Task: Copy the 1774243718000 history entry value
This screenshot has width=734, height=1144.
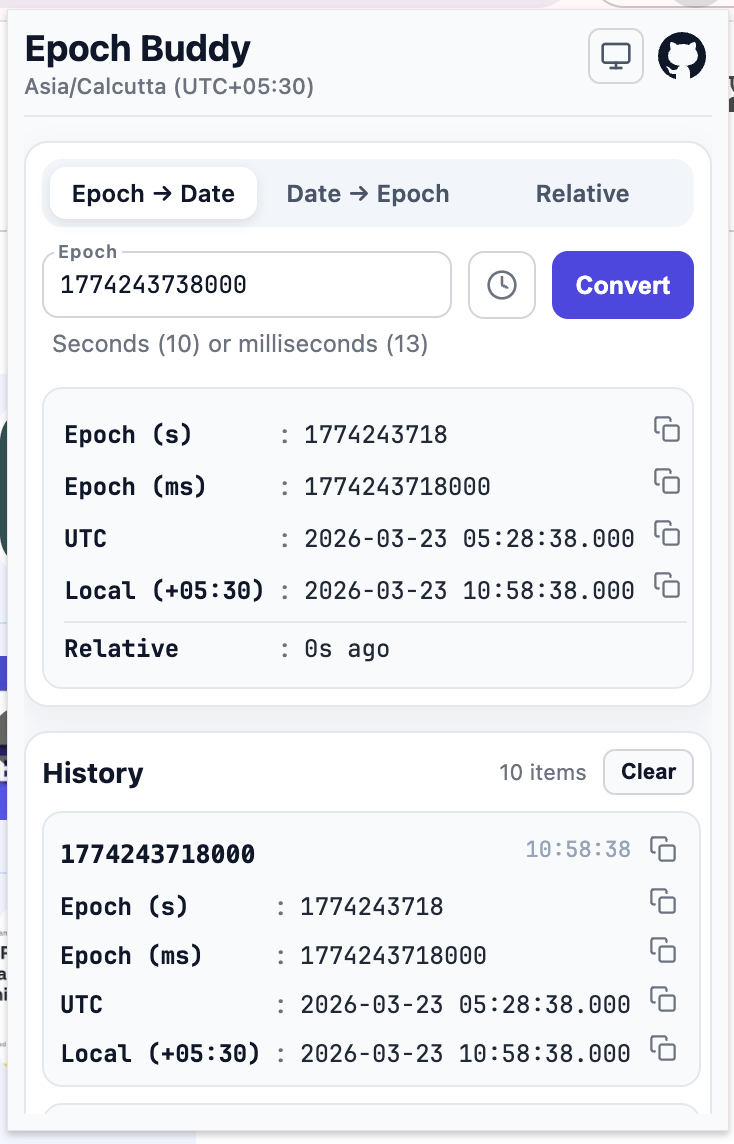Action: [663, 847]
